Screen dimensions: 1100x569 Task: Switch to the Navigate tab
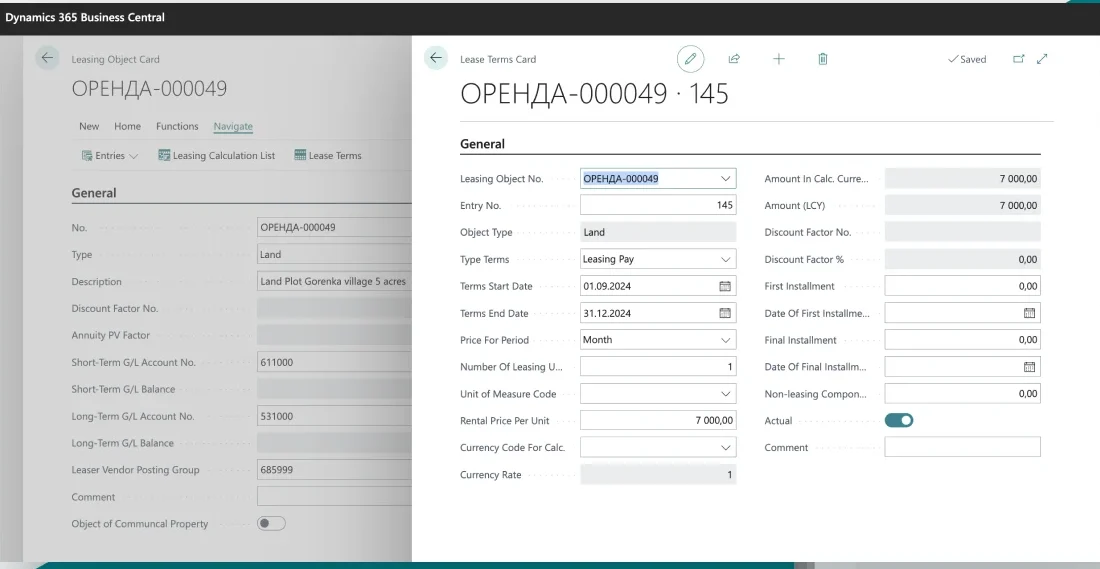(x=233, y=126)
